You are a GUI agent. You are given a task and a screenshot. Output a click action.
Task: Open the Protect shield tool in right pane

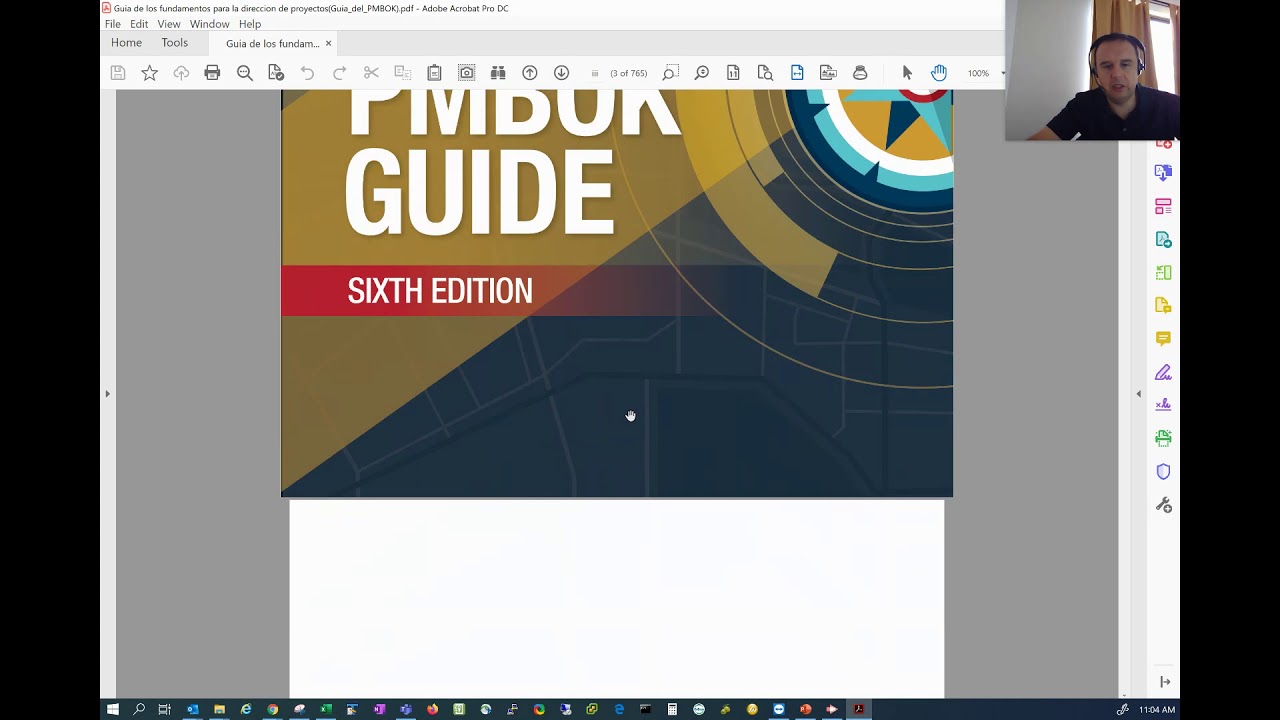(1163, 471)
